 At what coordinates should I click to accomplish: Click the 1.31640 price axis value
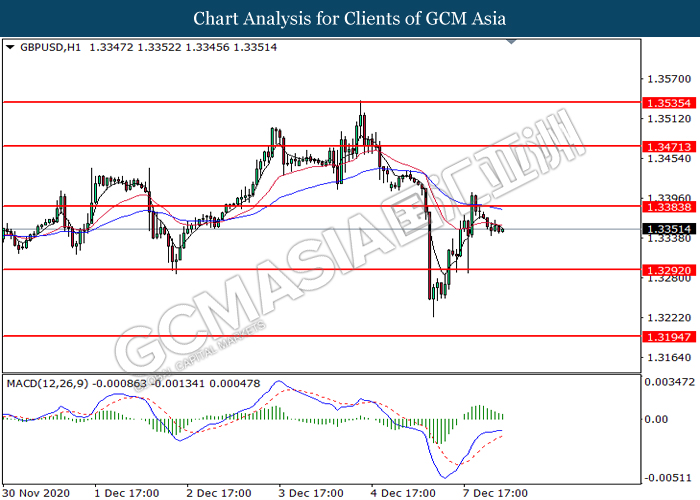[x=669, y=358]
